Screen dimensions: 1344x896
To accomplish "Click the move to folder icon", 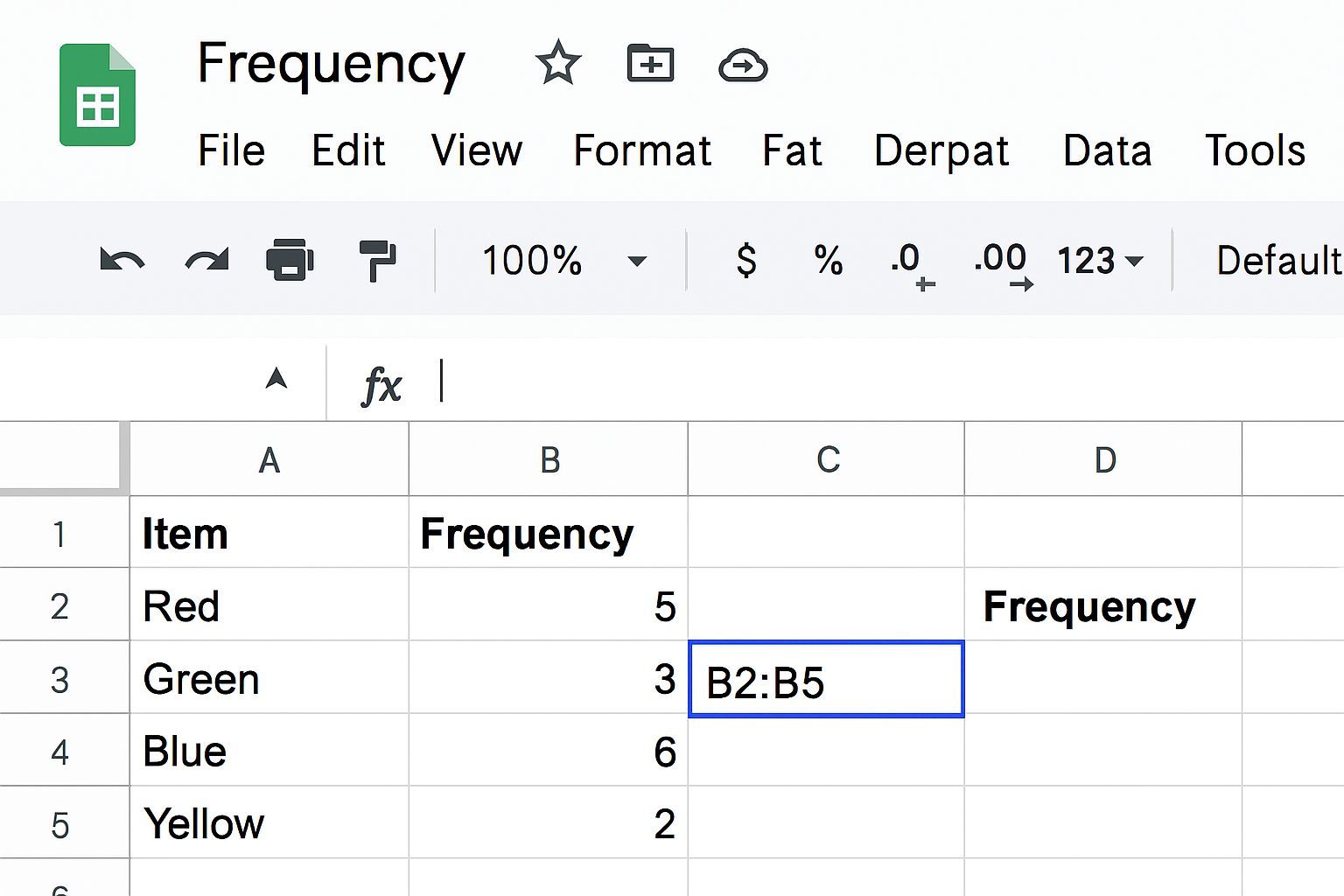I will pos(650,64).
